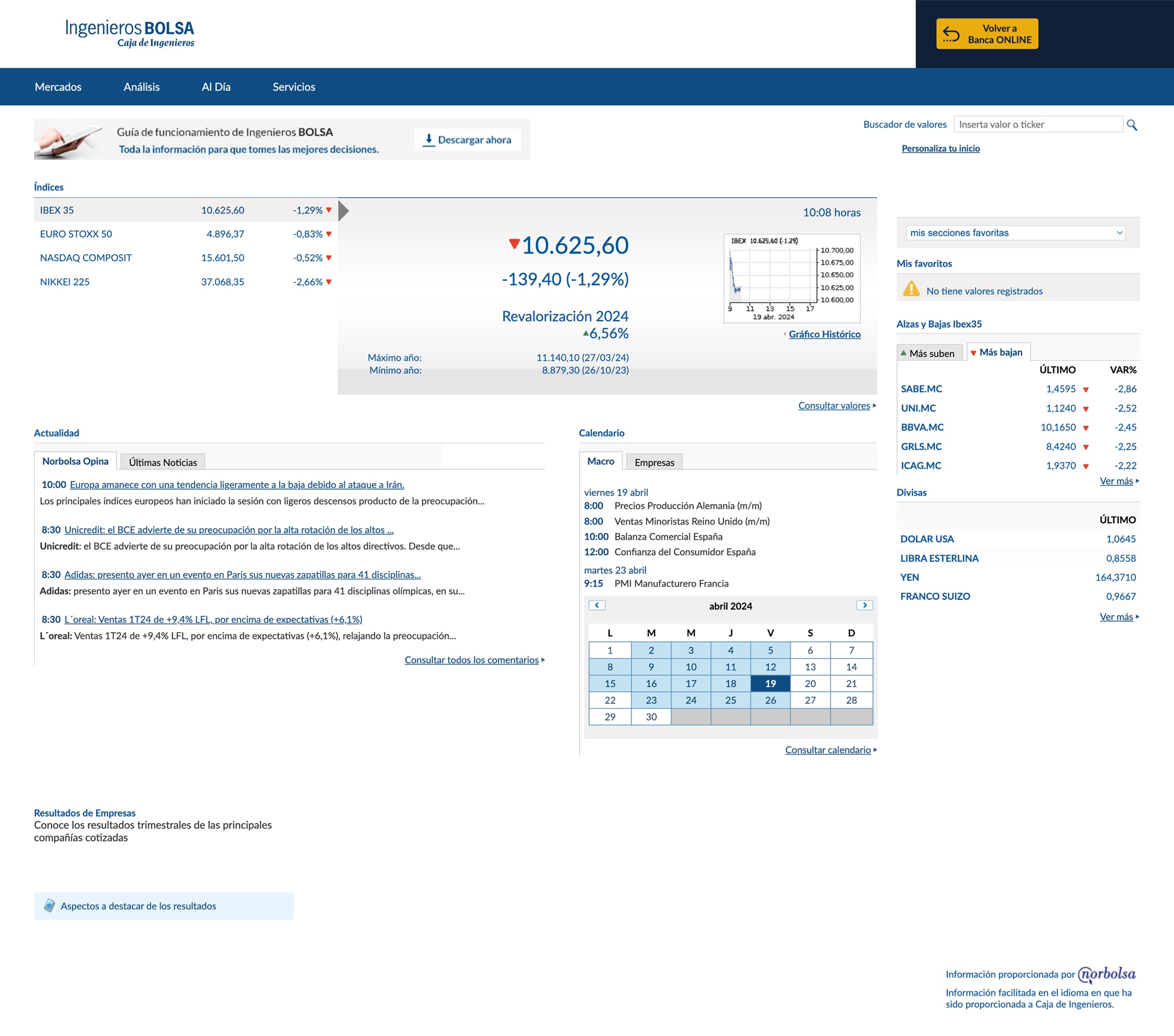1174x1036 pixels.
Task: Open the L´oreal Ventas 1T24 headline
Action: [213, 620]
